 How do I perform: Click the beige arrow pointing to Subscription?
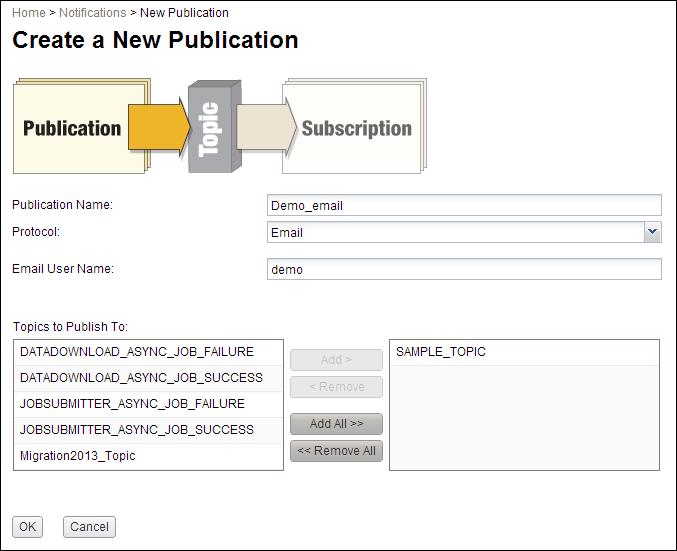pyautogui.click(x=267, y=127)
